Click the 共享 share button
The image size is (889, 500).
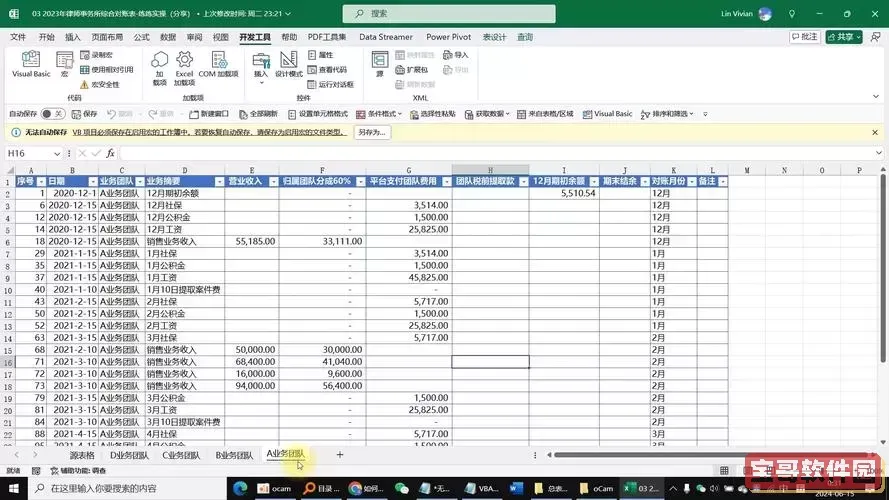[848, 37]
